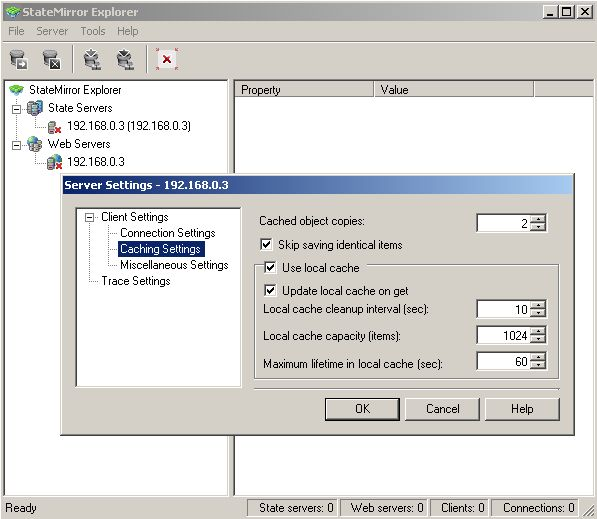Image resolution: width=597 pixels, height=519 pixels.
Task: Open the Server menu
Action: 52,31
